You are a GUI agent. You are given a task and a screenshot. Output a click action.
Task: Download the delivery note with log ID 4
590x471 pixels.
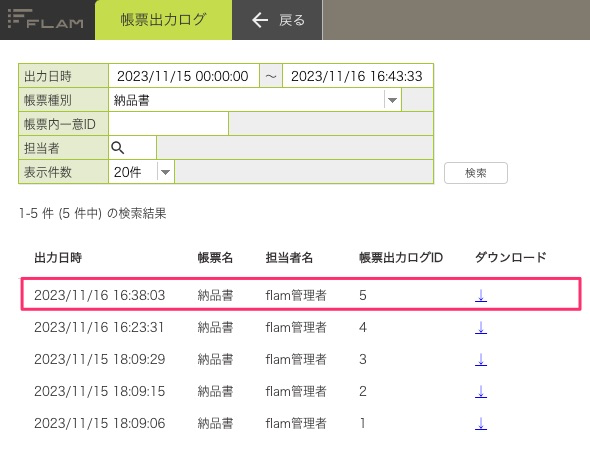pyautogui.click(x=481, y=327)
